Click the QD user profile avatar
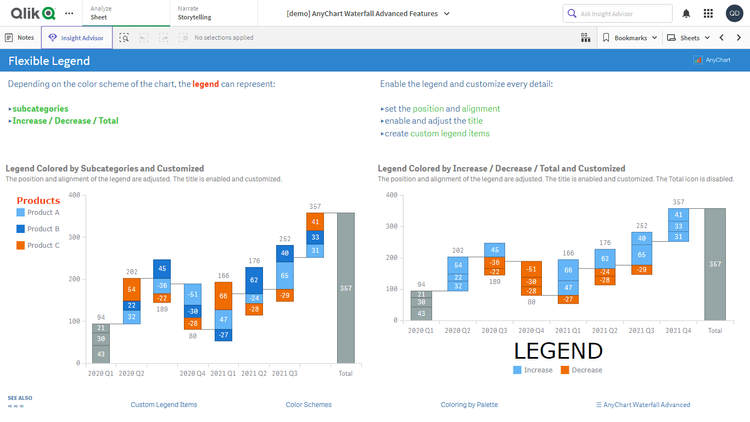This screenshot has height=422, width=750. tap(736, 13)
